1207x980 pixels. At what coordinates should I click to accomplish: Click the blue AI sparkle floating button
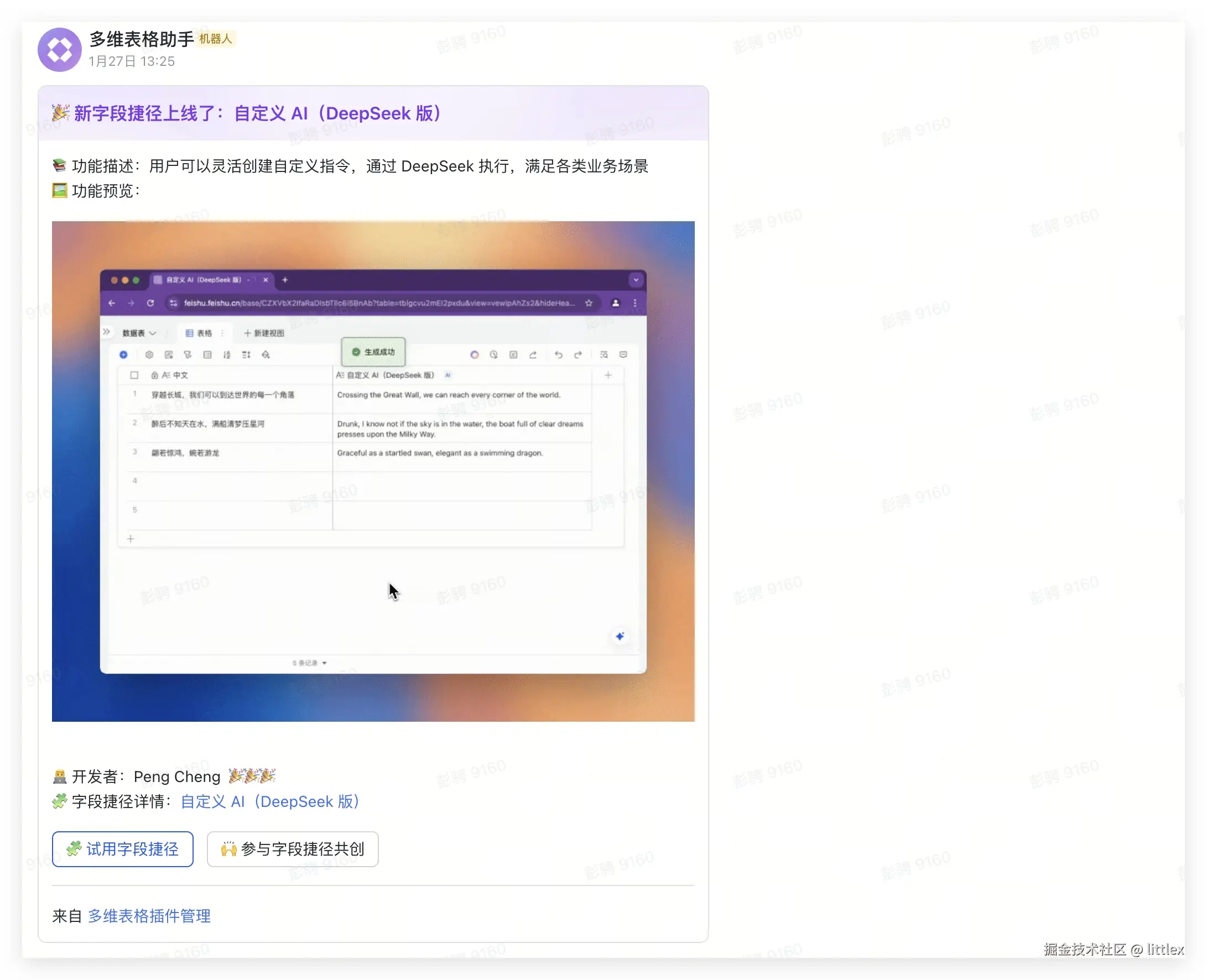tap(620, 636)
